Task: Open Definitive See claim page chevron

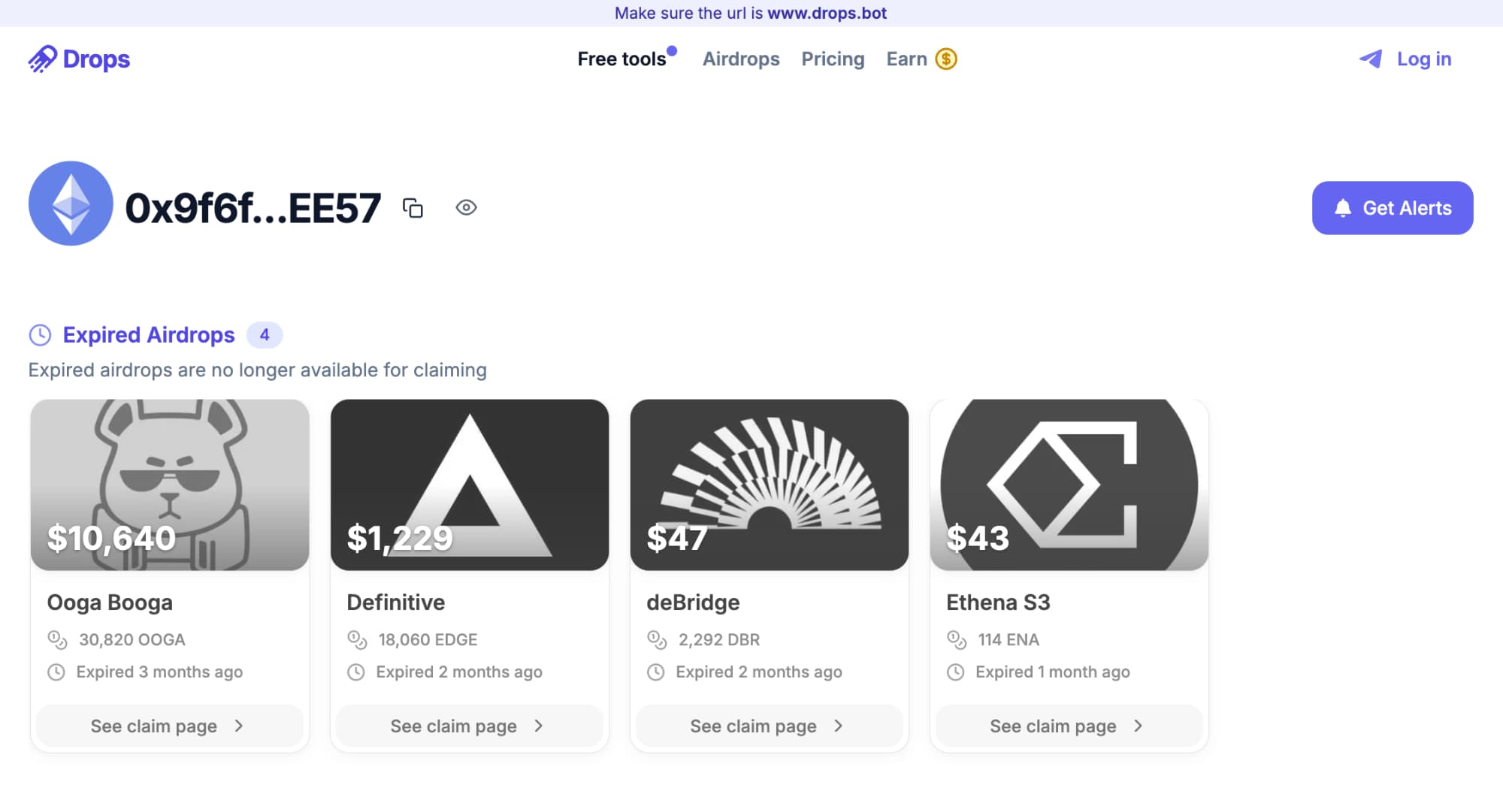Action: click(538, 726)
